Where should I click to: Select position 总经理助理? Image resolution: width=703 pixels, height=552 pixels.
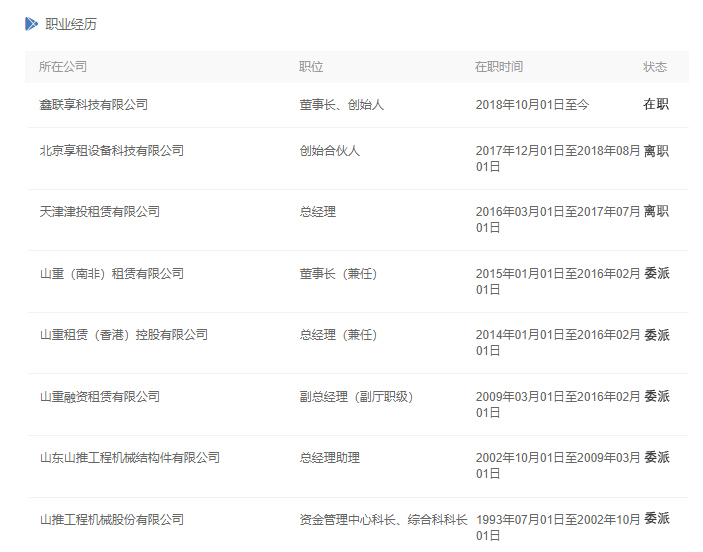pyautogui.click(x=330, y=458)
